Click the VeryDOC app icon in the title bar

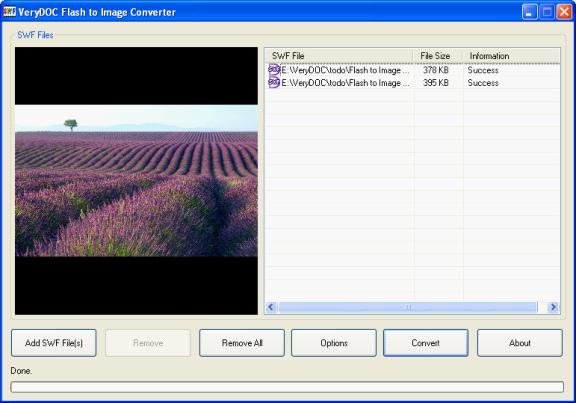pyautogui.click(x=10, y=11)
